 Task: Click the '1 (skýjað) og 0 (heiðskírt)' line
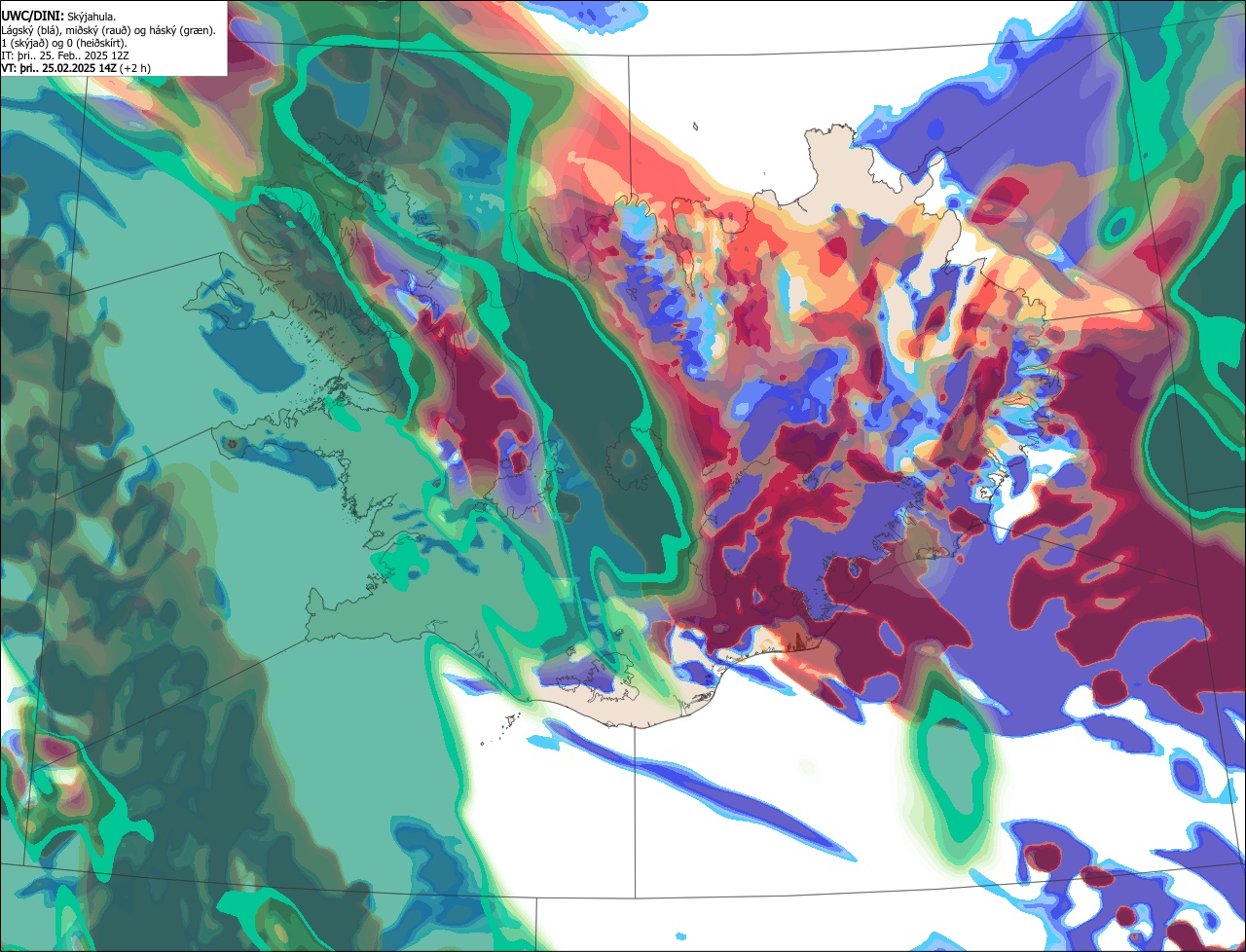pyautogui.click(x=63, y=44)
